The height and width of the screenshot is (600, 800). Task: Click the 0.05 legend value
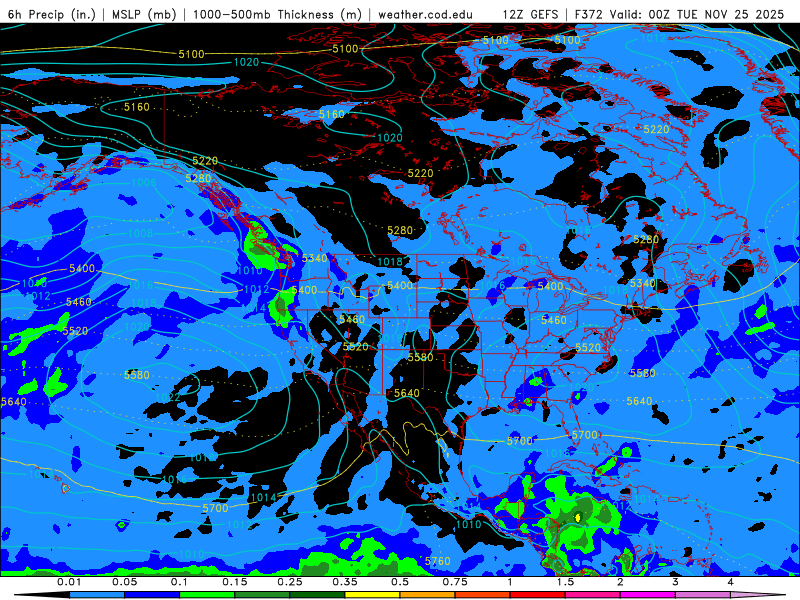coord(124,582)
